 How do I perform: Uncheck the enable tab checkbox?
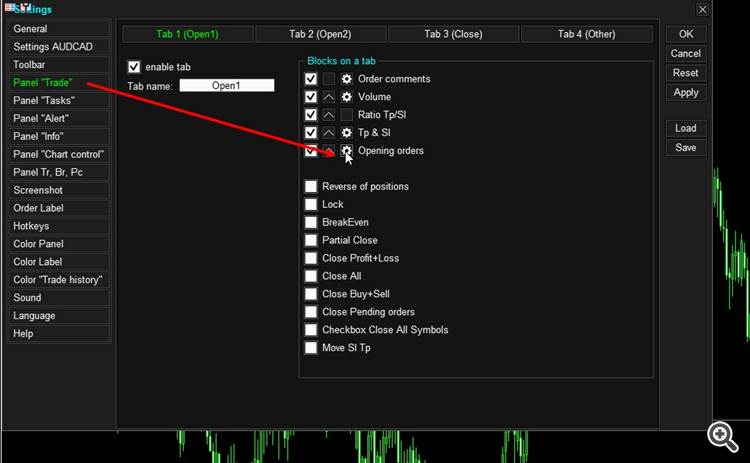(x=134, y=67)
